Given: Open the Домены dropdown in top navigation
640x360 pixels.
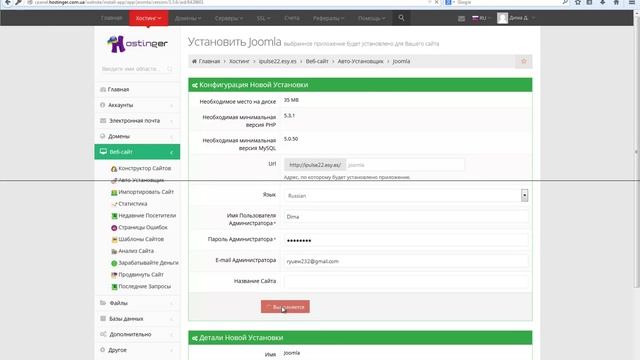Looking at the screenshot, I should [x=188, y=18].
